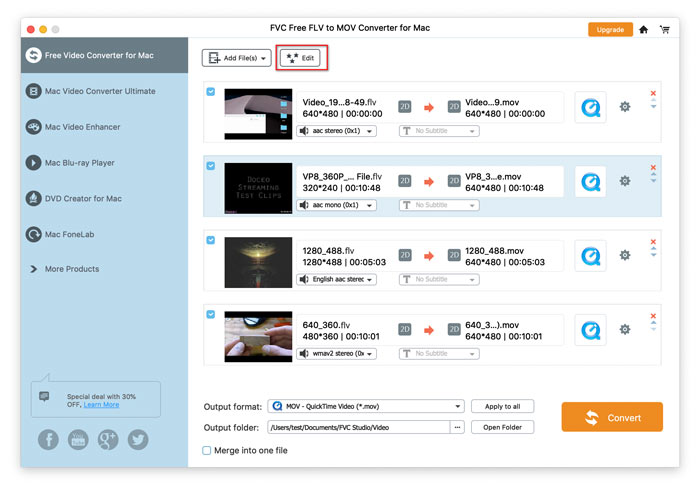Viewport: 700px width, 491px height.
Task: Click source 2D icon for VP8_360P File.flv
Action: (404, 181)
